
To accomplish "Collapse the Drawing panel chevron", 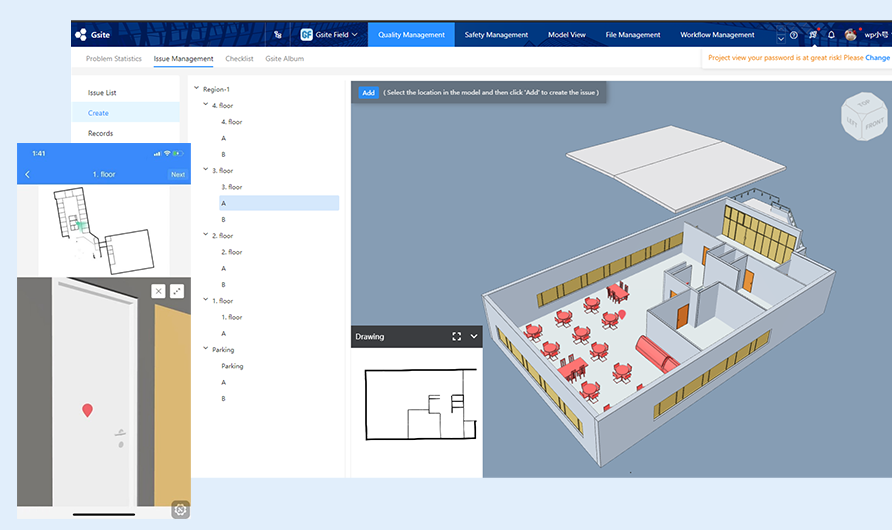I will pos(474,337).
